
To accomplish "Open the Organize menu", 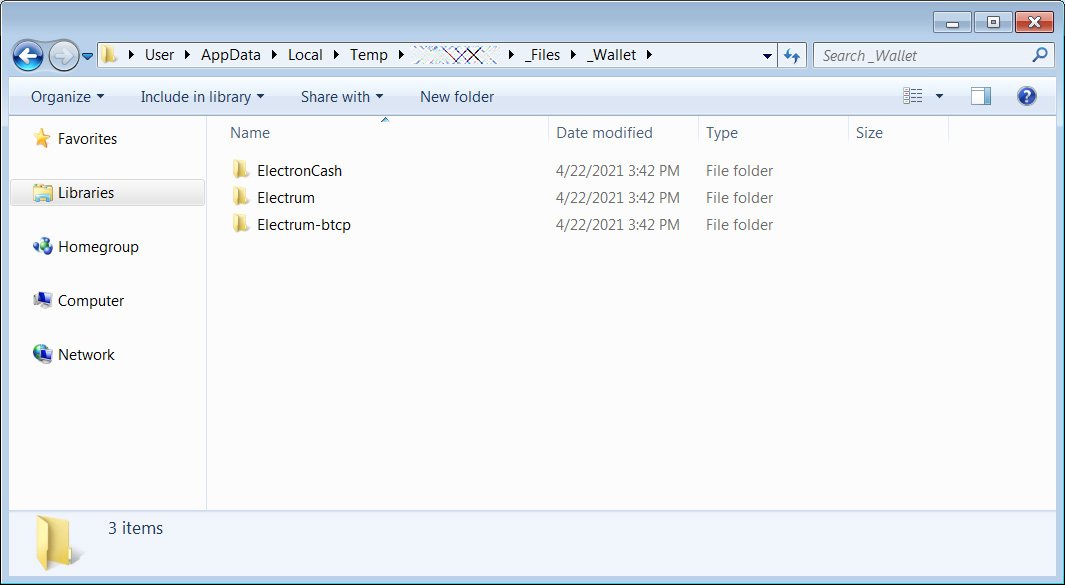I will [67, 97].
